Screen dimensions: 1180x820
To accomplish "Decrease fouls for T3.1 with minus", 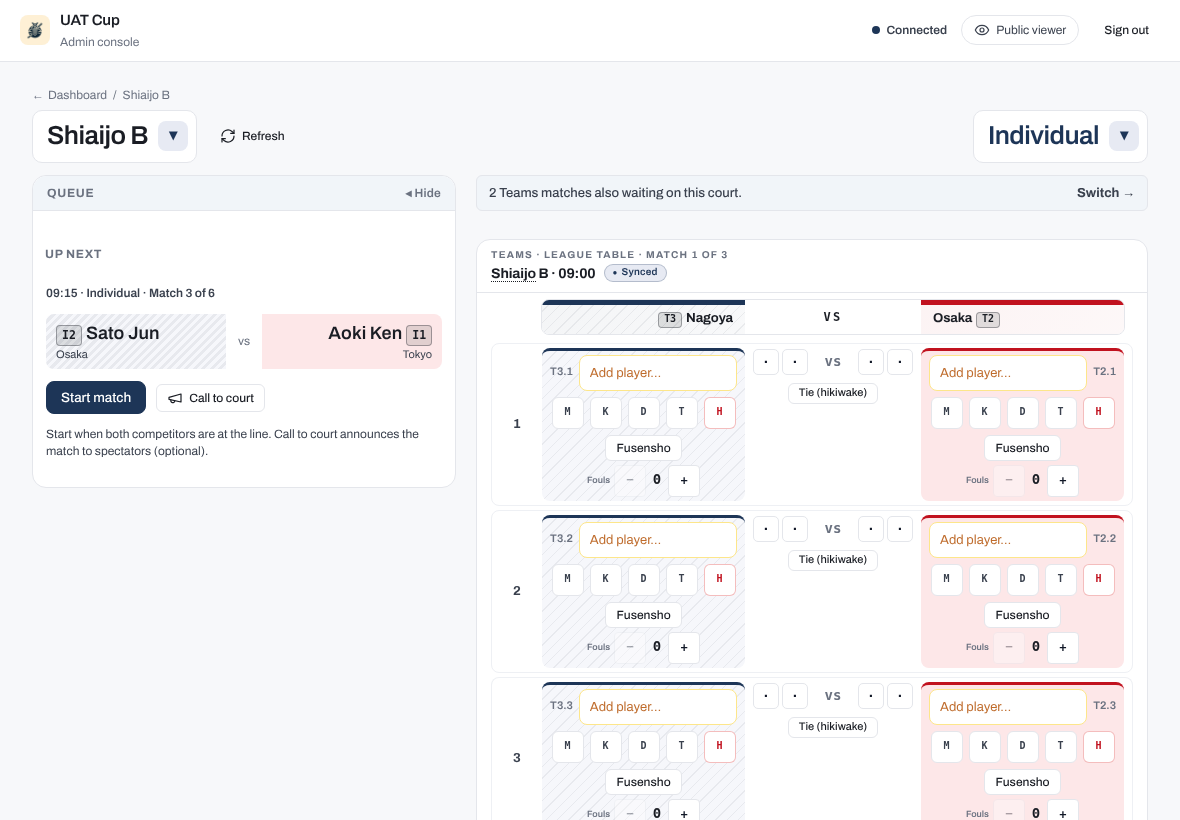I will tap(630, 480).
